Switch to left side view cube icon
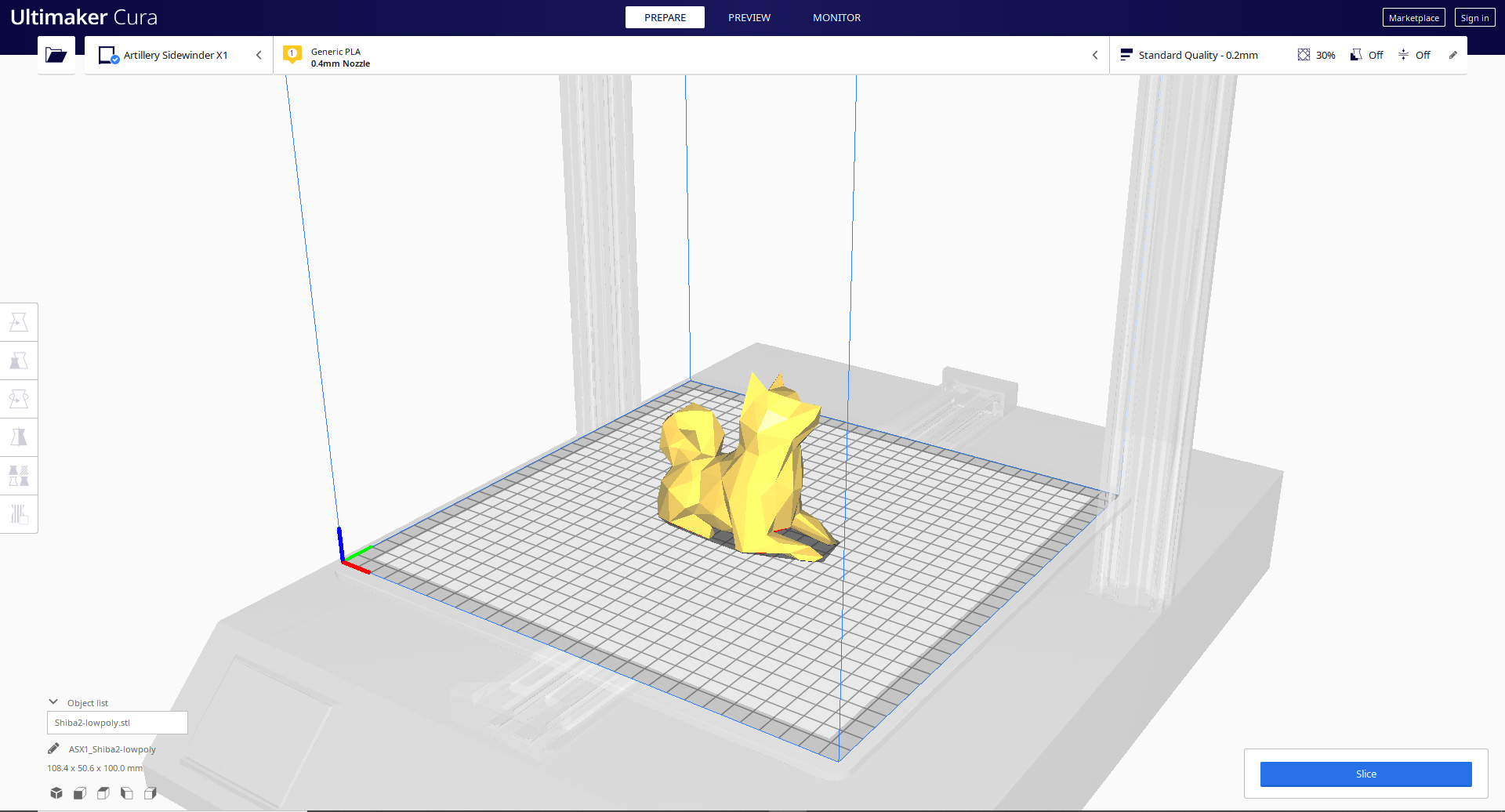 127,793
